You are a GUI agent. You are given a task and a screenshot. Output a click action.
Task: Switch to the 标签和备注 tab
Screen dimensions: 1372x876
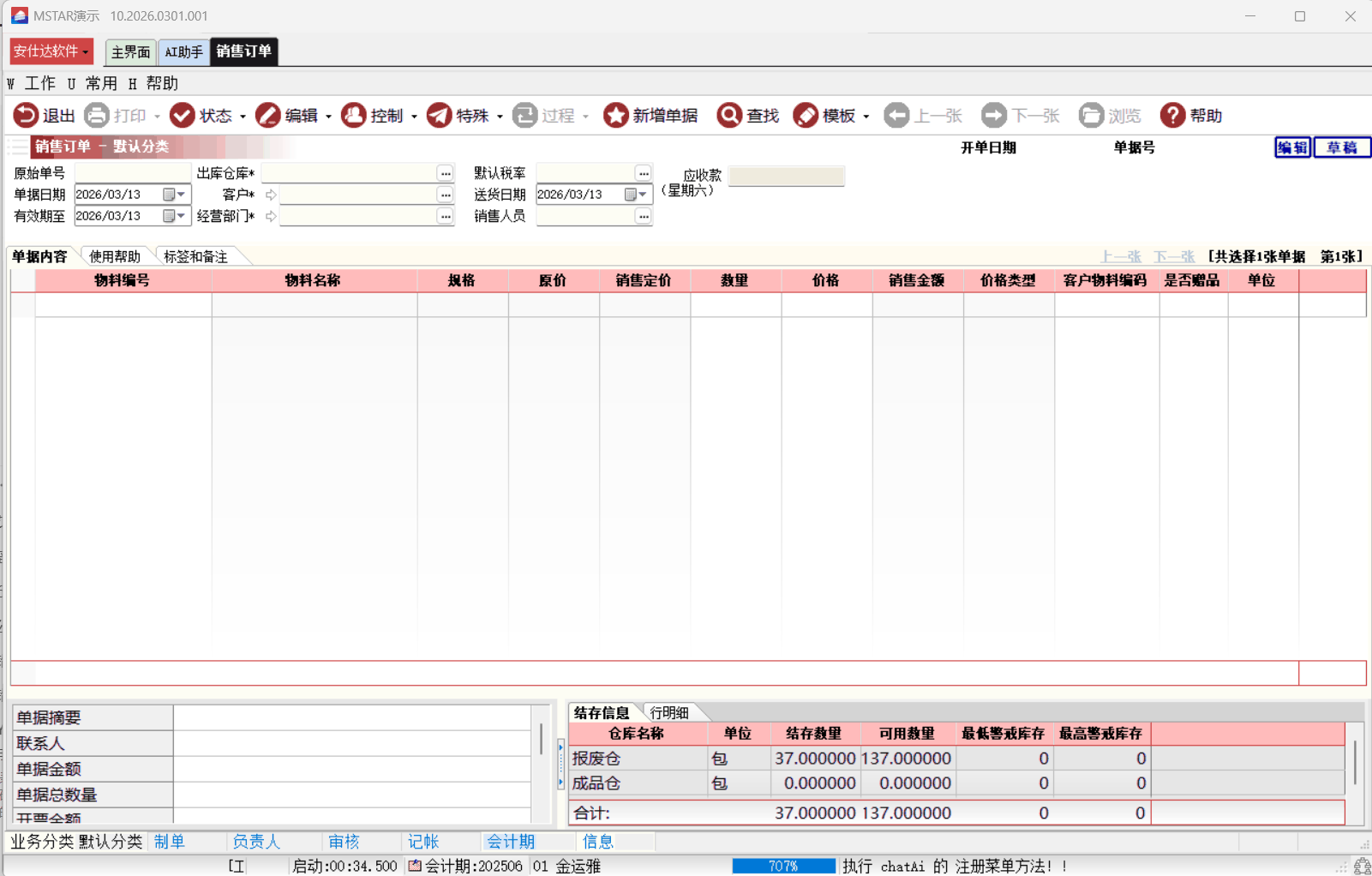click(195, 256)
